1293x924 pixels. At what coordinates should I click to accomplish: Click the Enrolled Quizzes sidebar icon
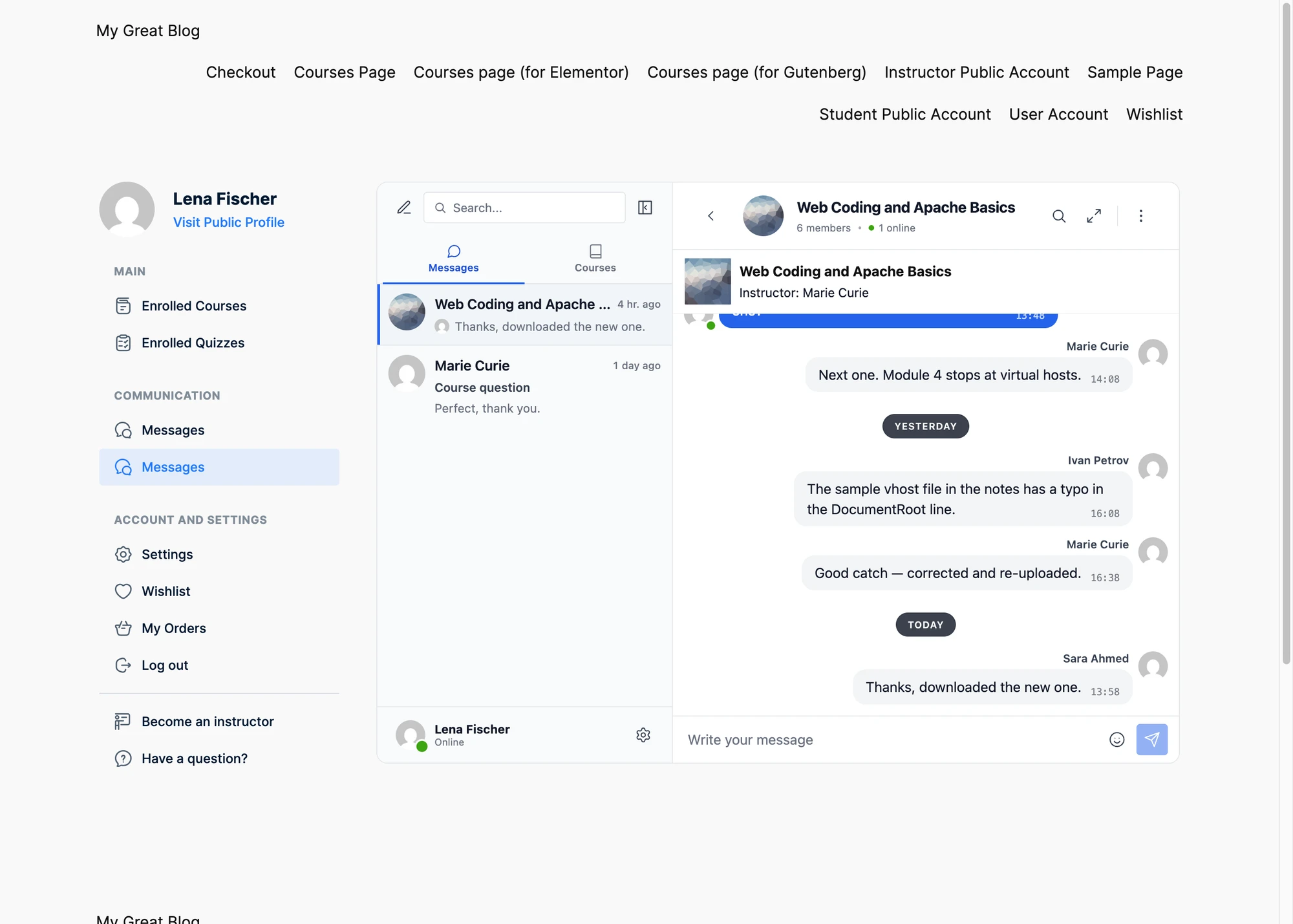123,343
